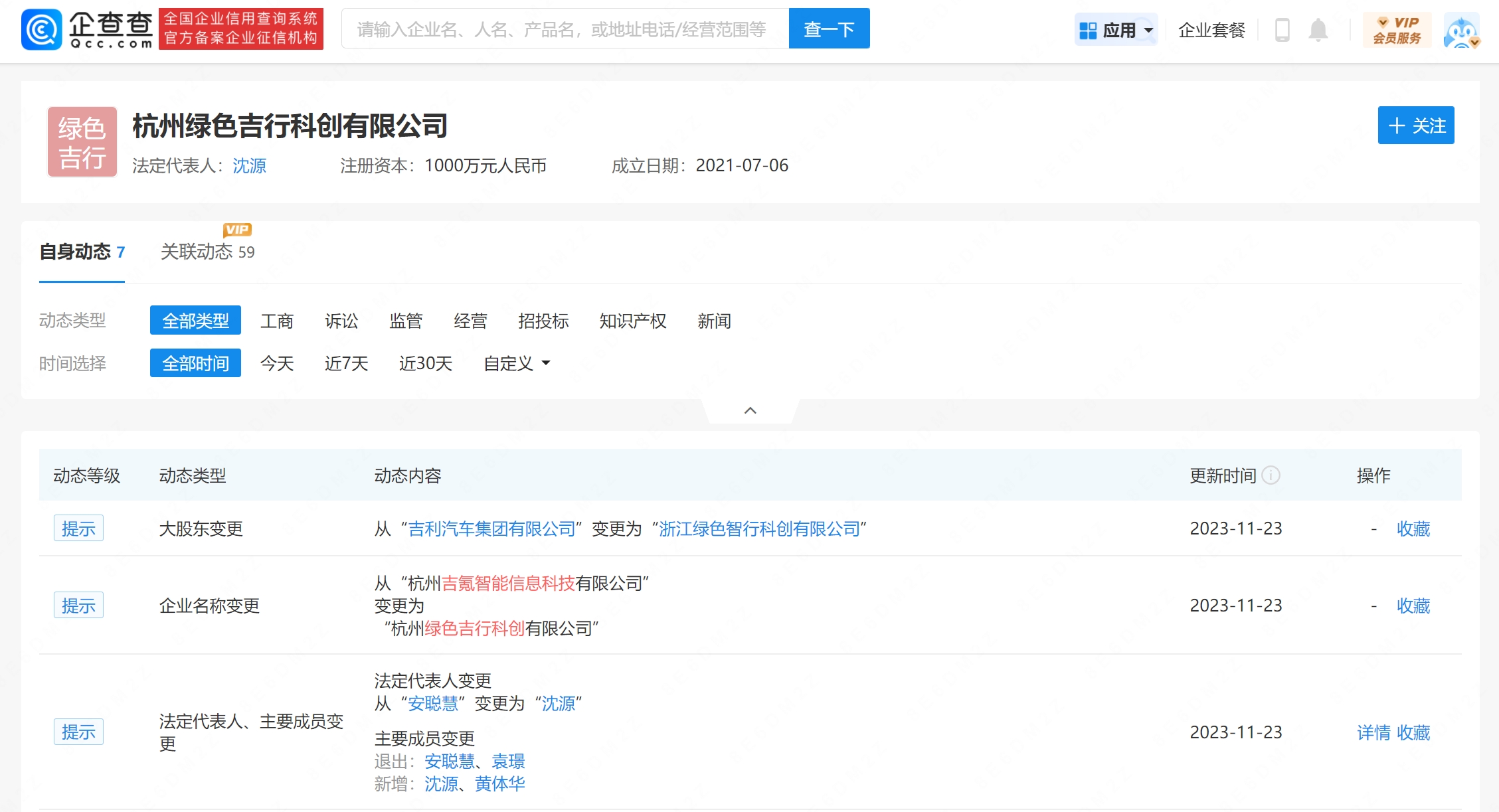Open the 企业套餐 link

pos(1211,30)
